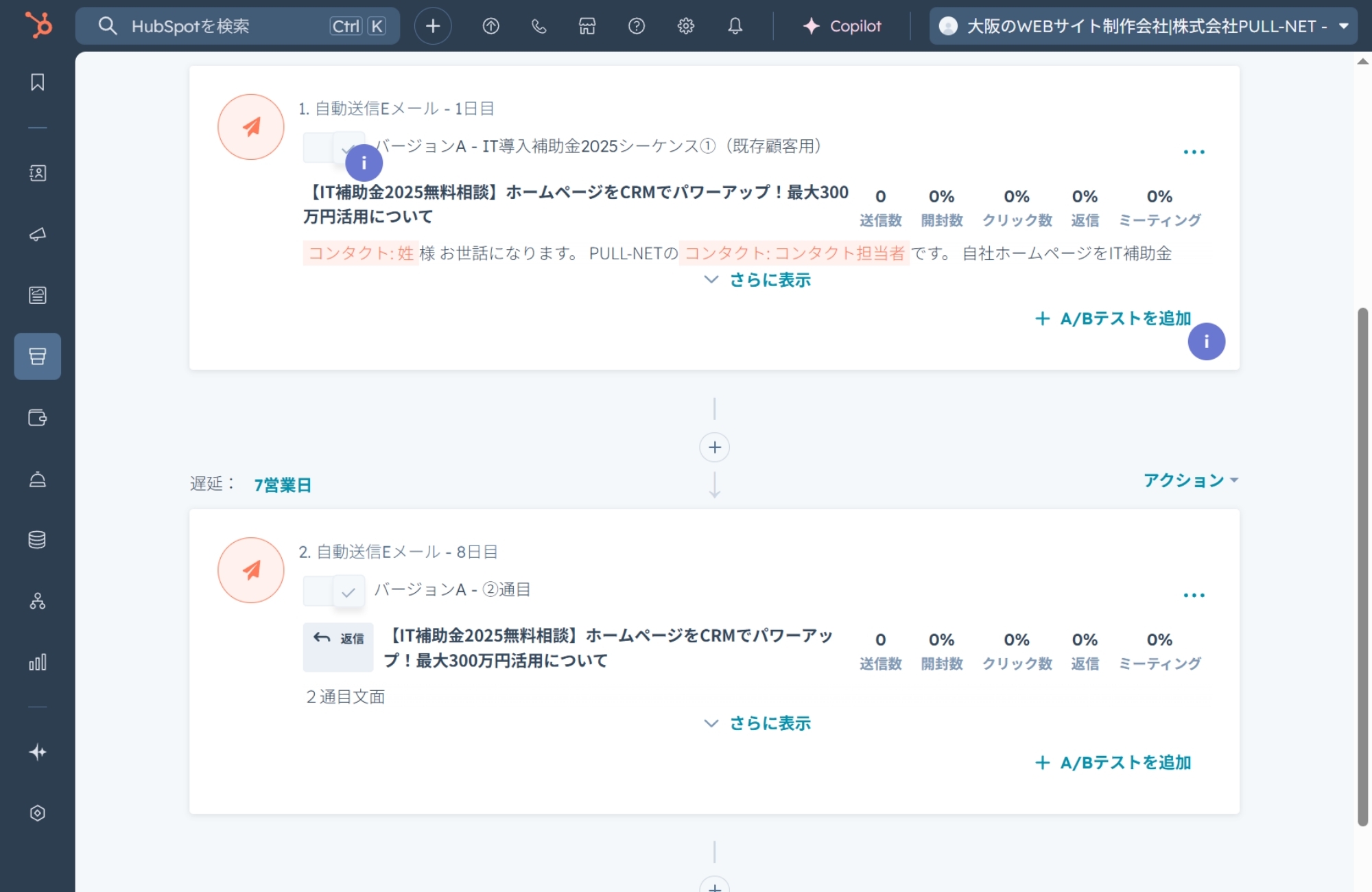Image resolution: width=1372 pixels, height=892 pixels.
Task: Expand step 1 email with さらに表示
Action: 757,280
